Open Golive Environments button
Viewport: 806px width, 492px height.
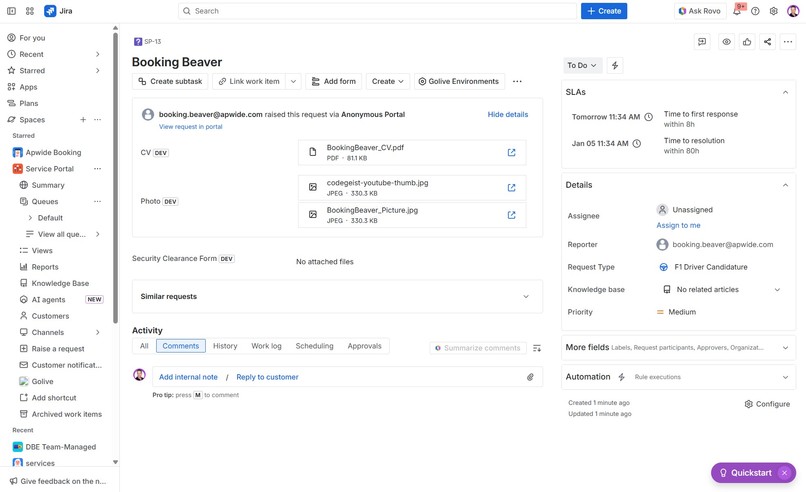click(x=459, y=81)
